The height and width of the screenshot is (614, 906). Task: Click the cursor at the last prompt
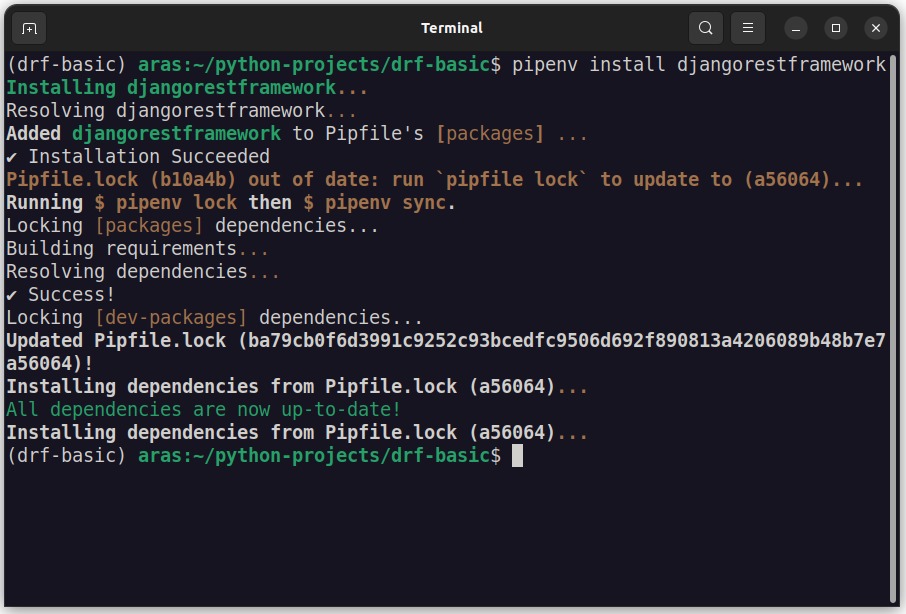518,456
